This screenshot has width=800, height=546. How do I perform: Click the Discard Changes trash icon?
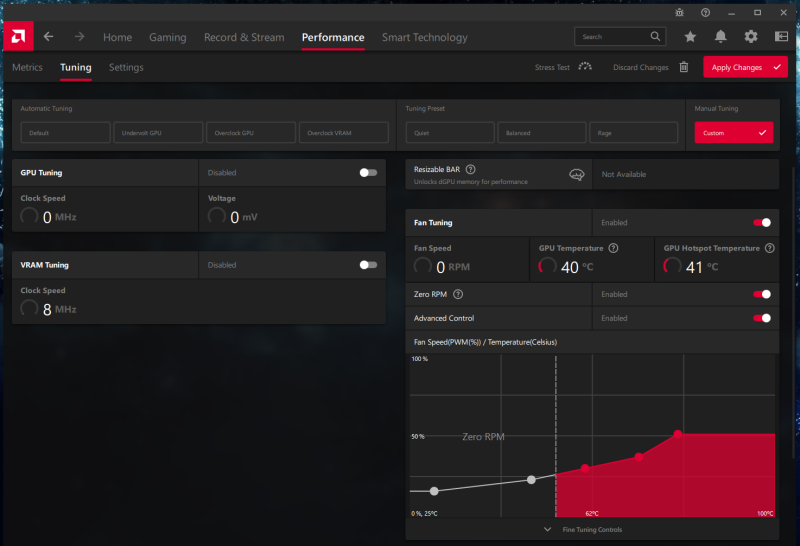[x=684, y=67]
